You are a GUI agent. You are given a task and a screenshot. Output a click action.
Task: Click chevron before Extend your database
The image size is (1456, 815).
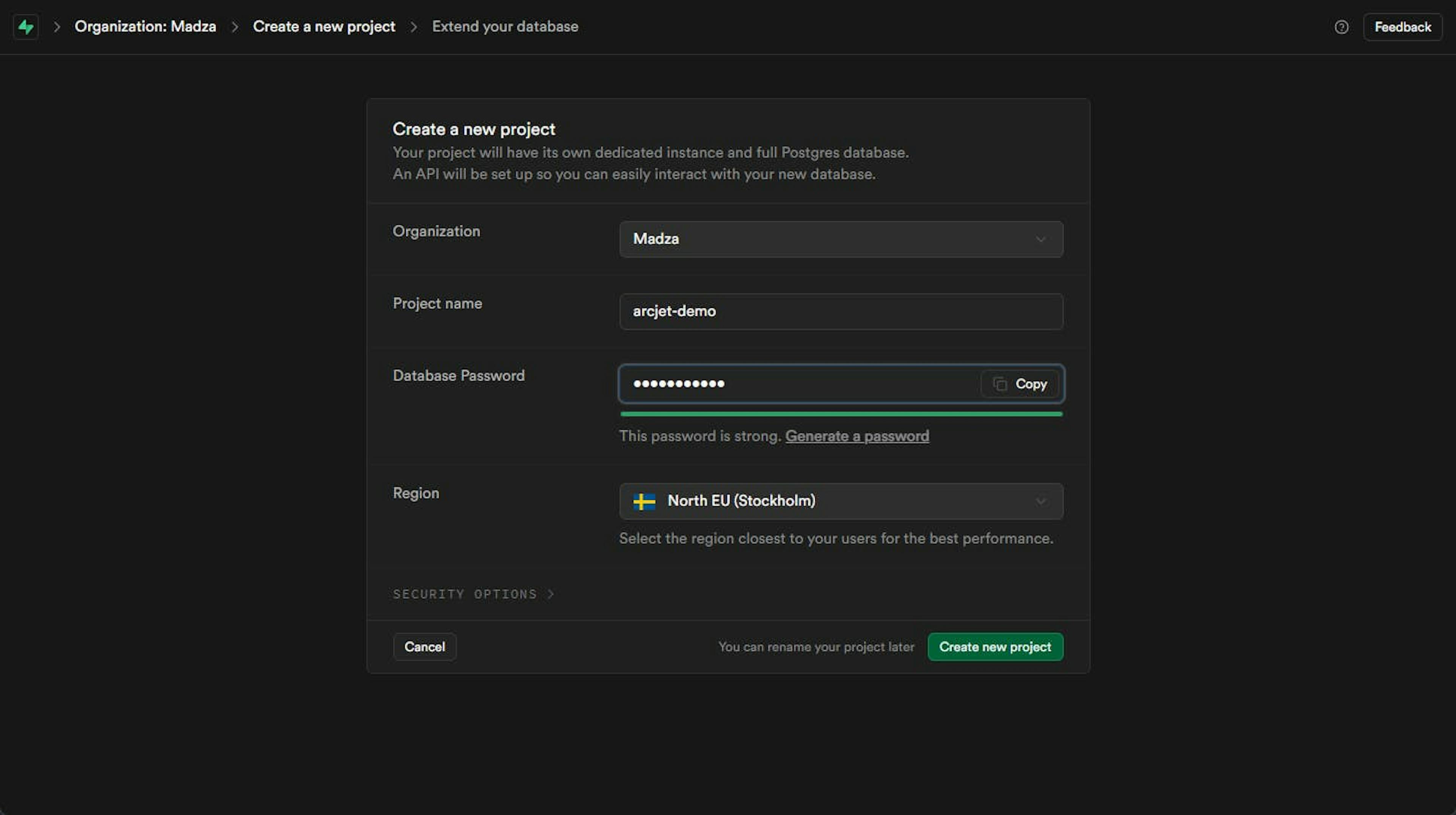pos(414,27)
